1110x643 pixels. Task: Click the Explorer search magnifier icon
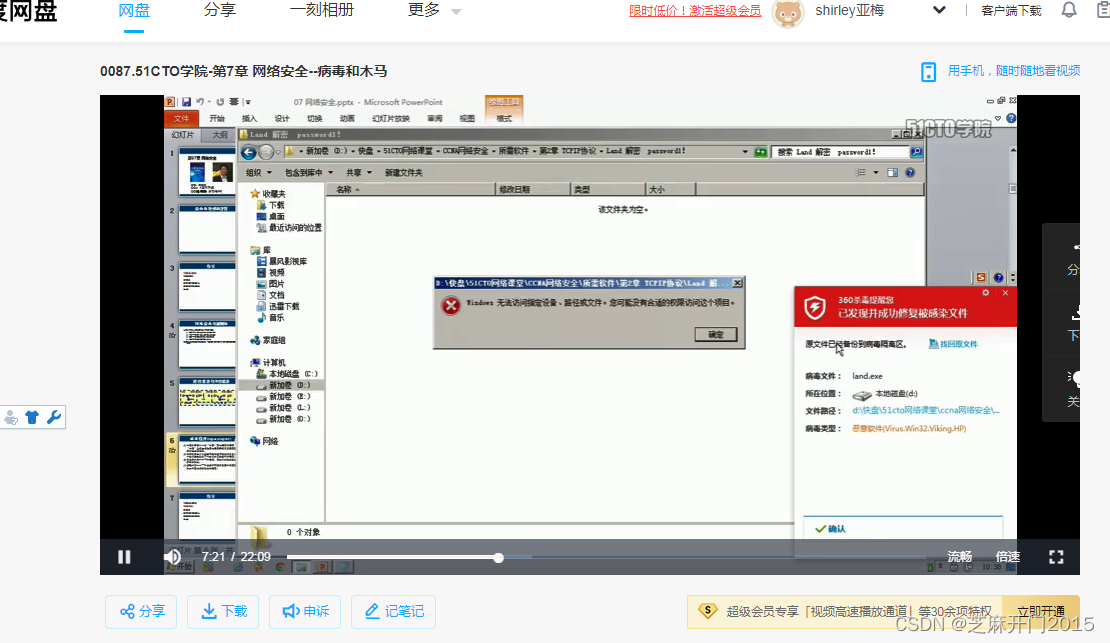(916, 152)
